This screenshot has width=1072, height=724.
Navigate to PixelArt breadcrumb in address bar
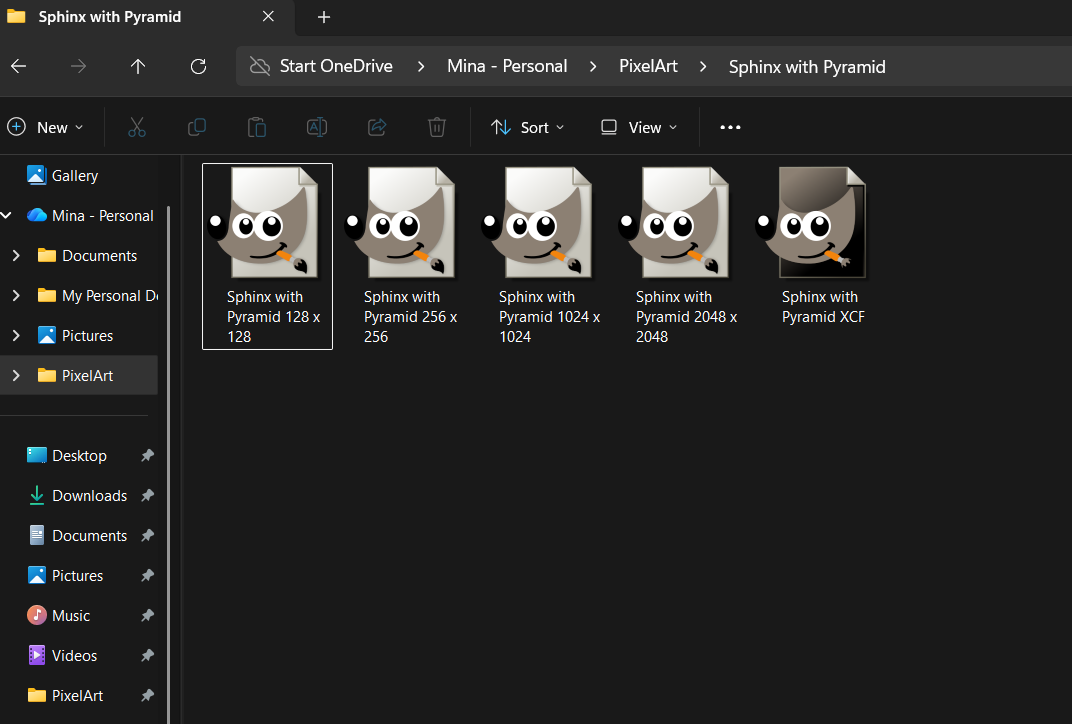(x=648, y=66)
